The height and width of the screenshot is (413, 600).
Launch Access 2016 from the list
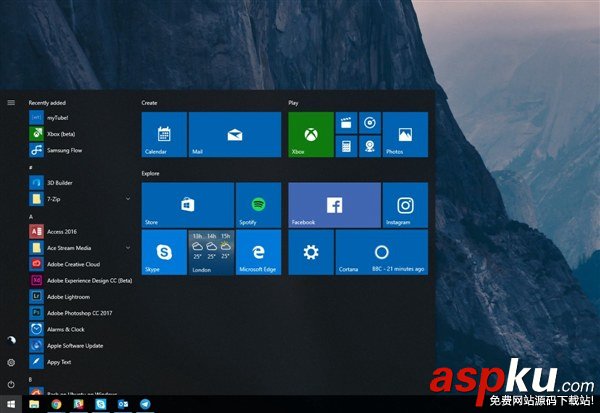coord(80,232)
